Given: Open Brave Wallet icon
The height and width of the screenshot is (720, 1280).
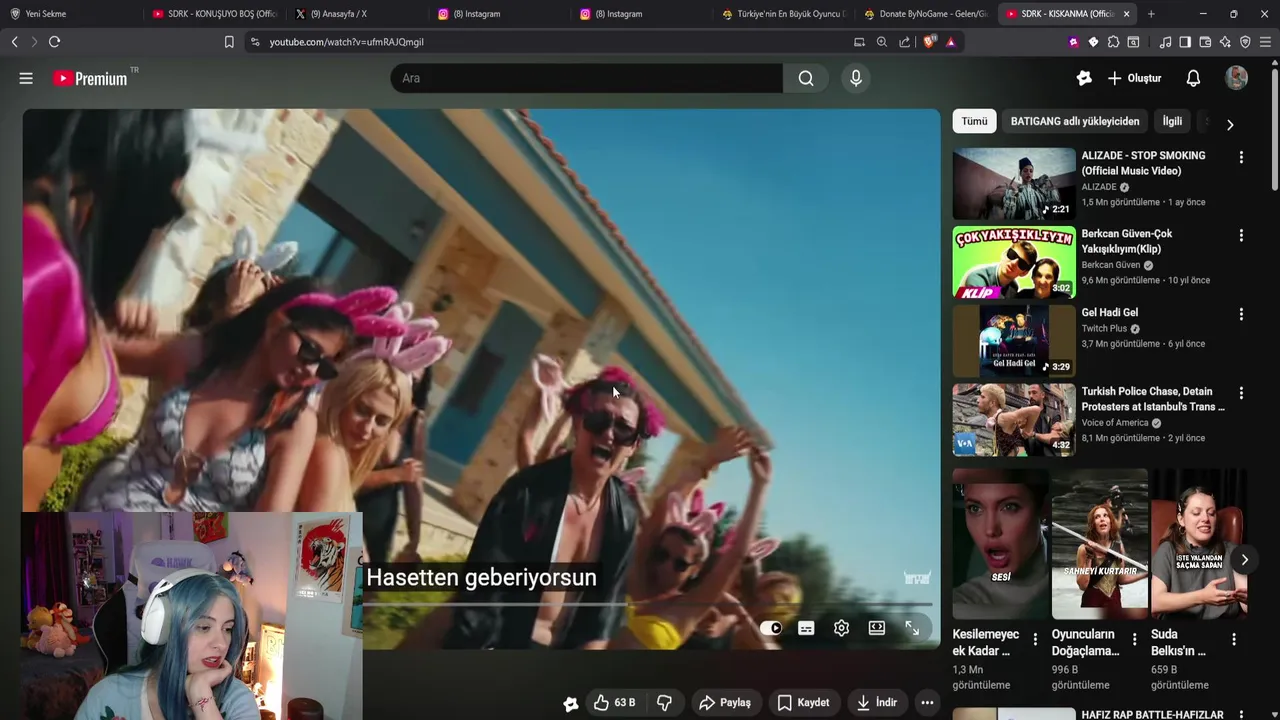Looking at the screenshot, I should [x=1205, y=42].
